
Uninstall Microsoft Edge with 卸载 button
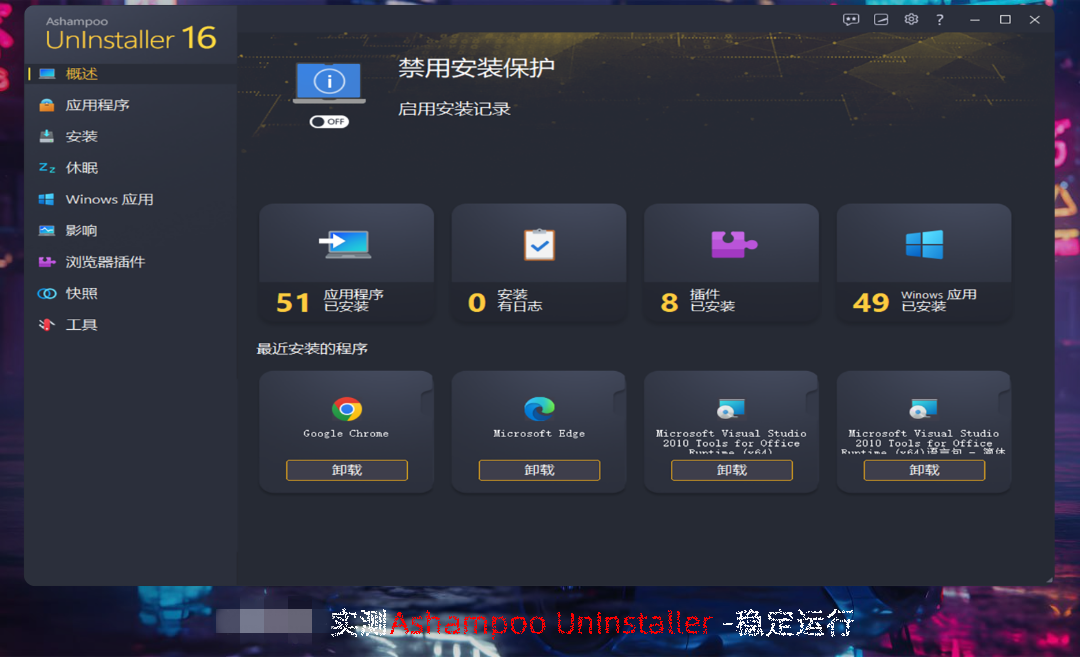(539, 470)
